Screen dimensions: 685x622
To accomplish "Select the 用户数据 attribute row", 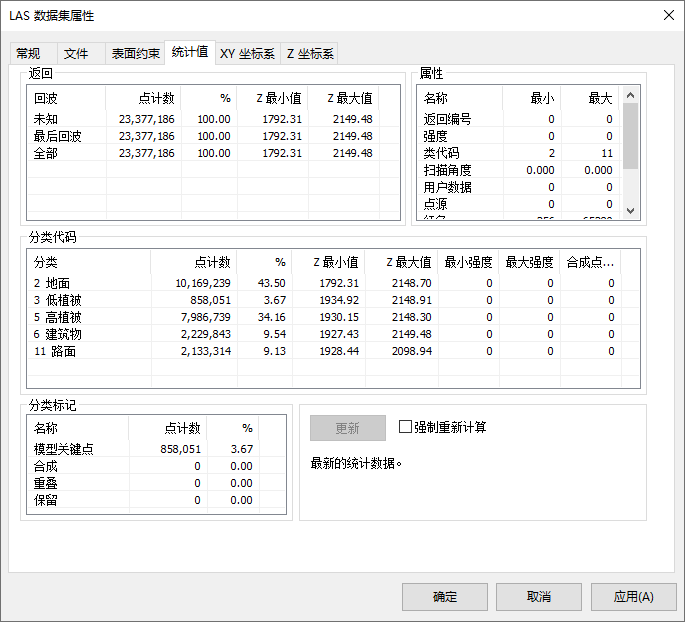I will [520, 187].
